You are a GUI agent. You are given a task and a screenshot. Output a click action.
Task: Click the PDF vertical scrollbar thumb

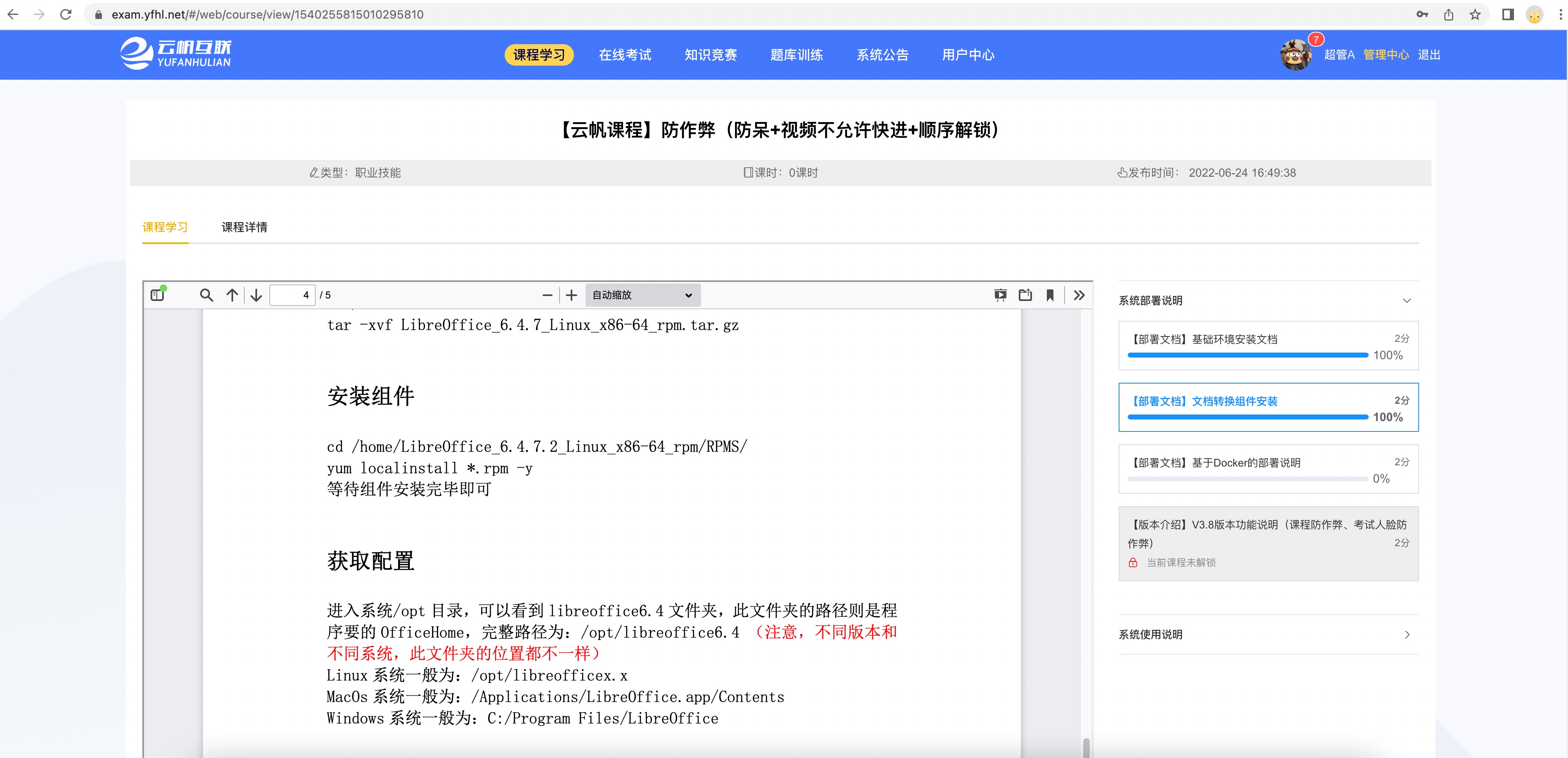pos(1086,748)
